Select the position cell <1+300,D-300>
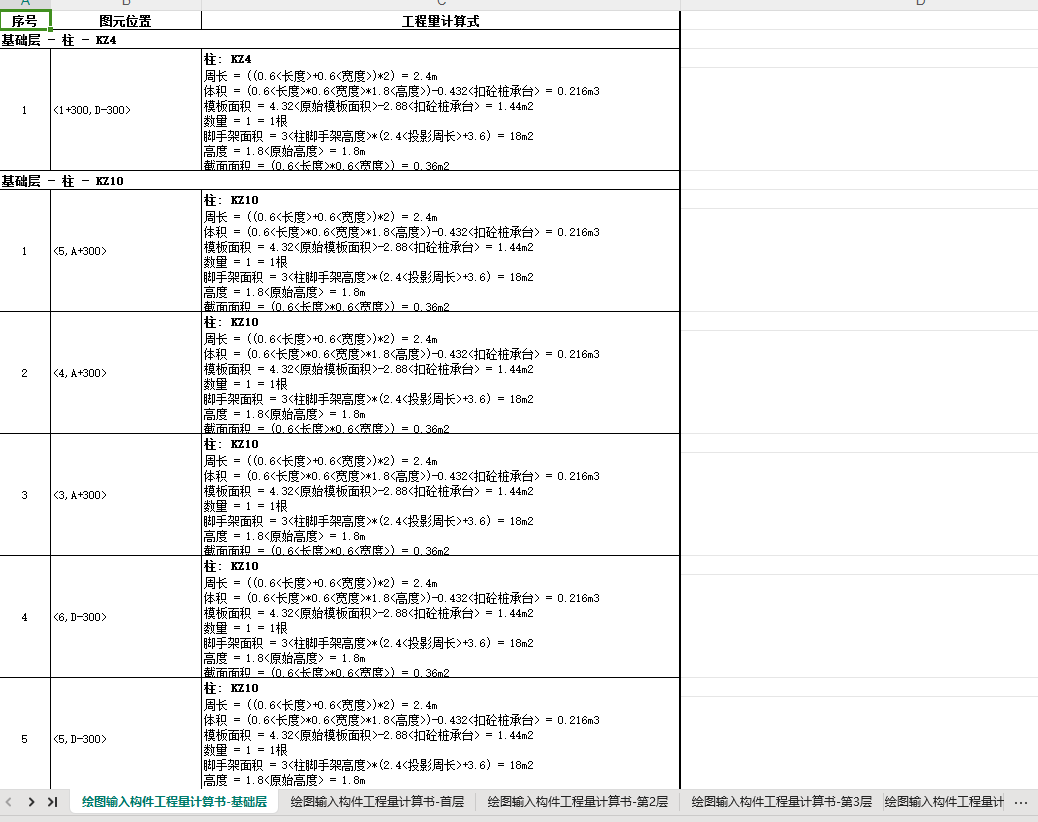Screen dimensions: 1038x822 [126, 110]
